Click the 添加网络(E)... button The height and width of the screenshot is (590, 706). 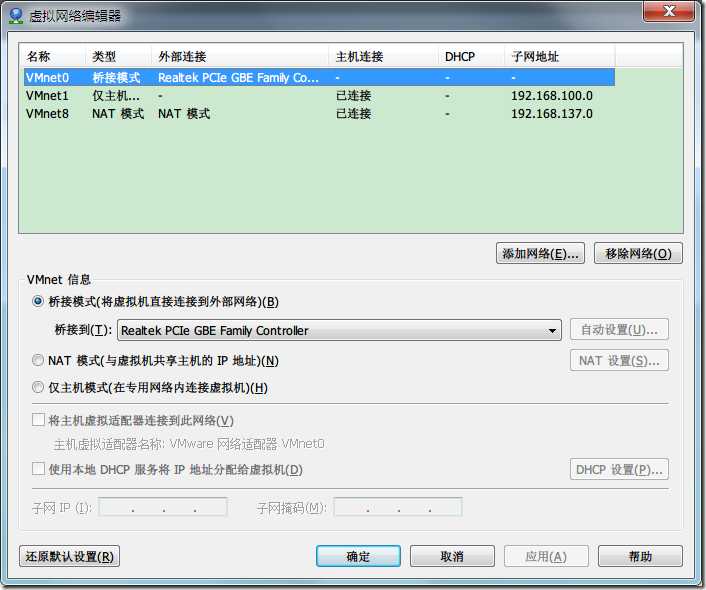tap(540, 253)
